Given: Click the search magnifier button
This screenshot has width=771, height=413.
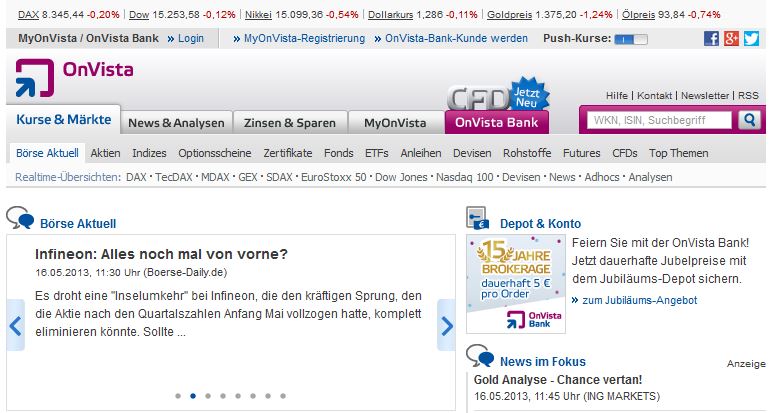Looking at the screenshot, I should (749, 120).
